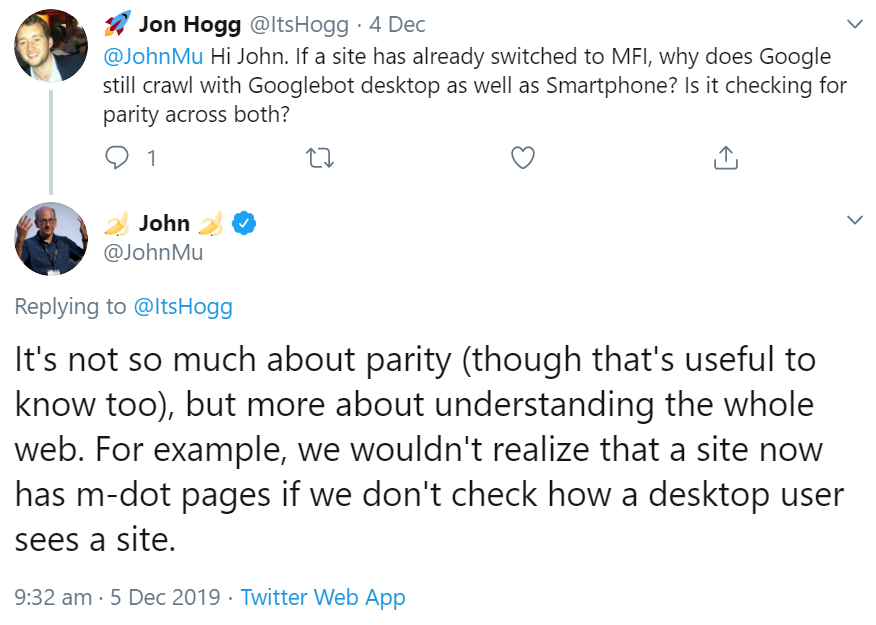Like Jon Hogg's tweet

coord(522,157)
